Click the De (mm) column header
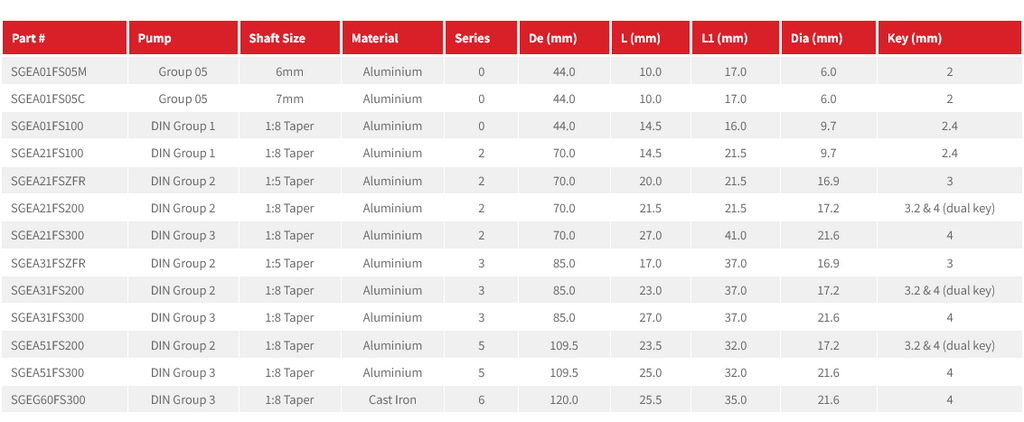Viewport: 1024px width, 422px height. tap(564, 38)
